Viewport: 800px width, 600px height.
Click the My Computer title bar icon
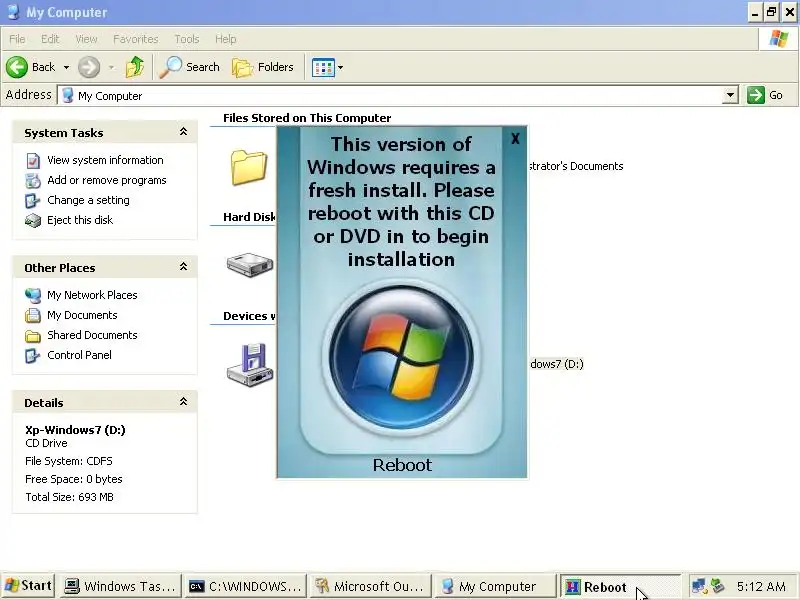14,12
